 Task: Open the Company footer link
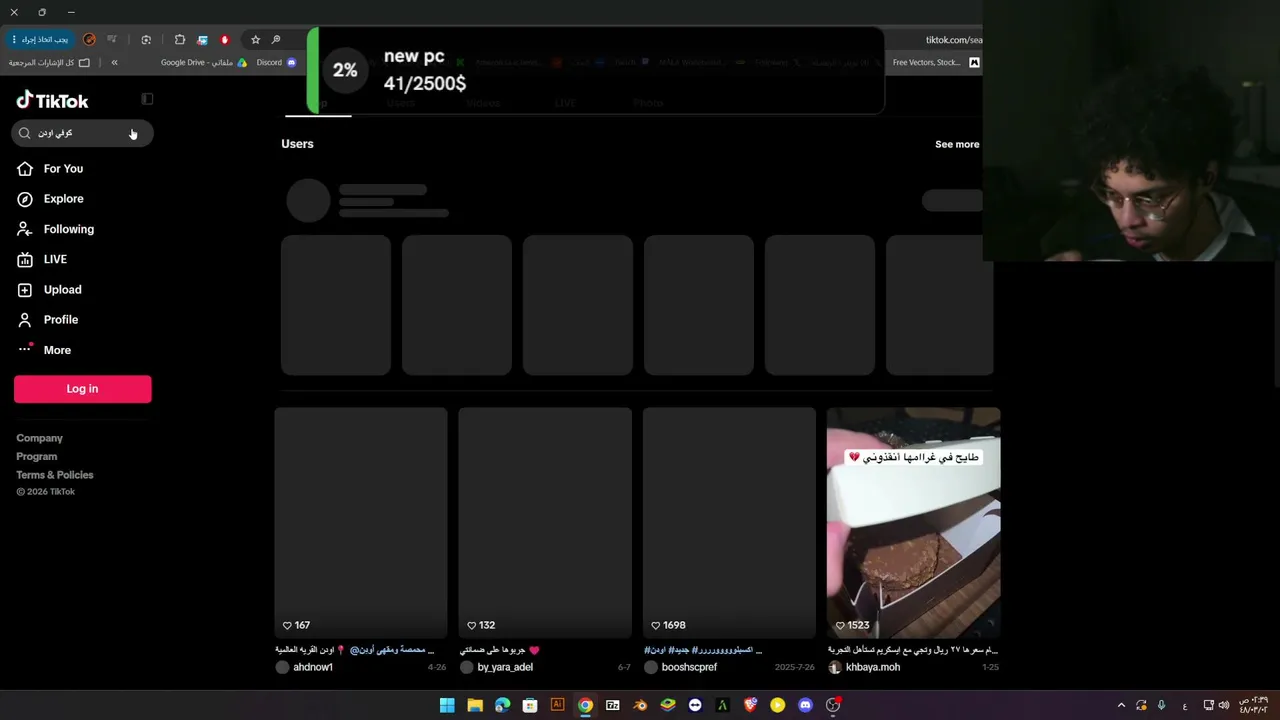39,438
